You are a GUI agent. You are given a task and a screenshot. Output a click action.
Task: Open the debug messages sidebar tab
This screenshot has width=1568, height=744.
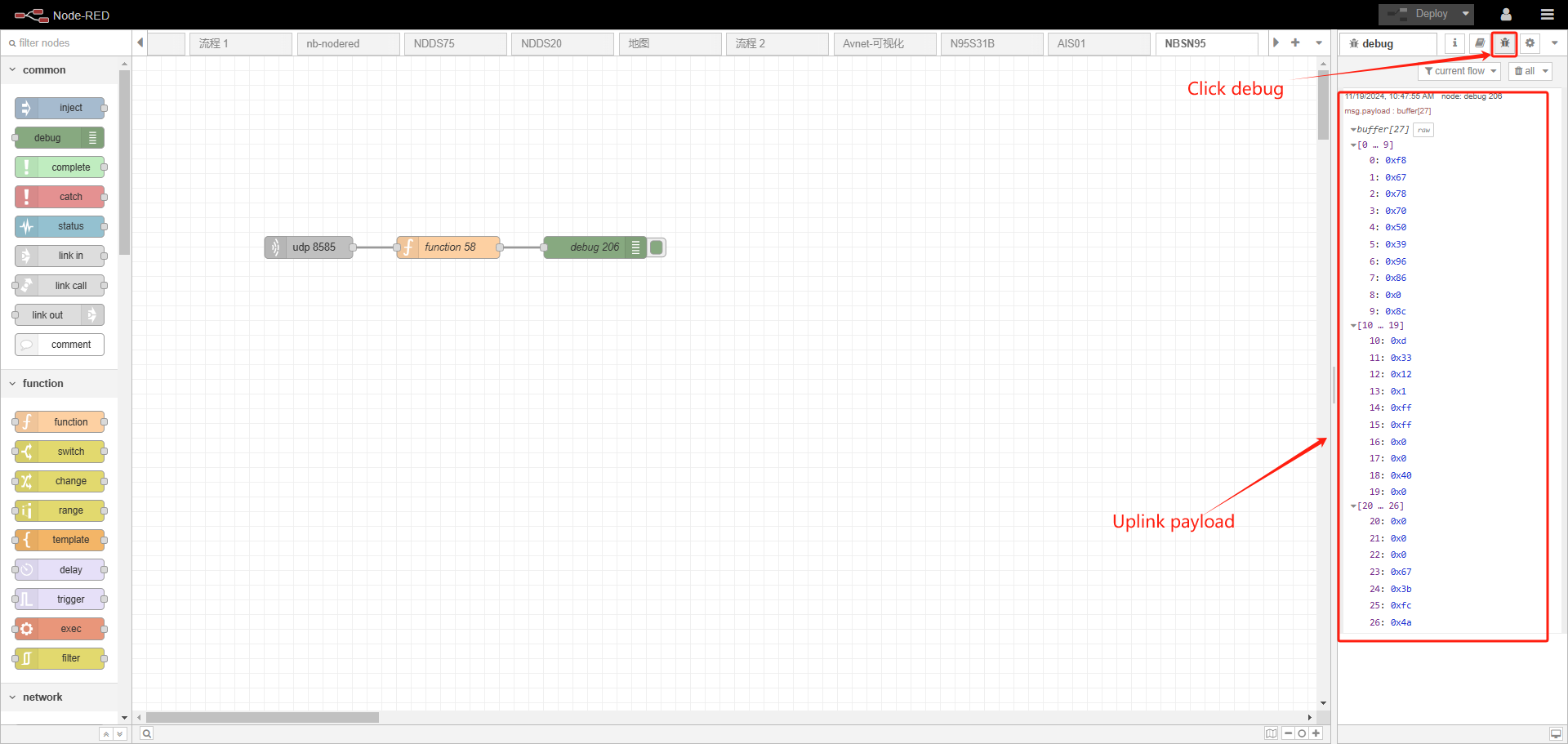1504,43
